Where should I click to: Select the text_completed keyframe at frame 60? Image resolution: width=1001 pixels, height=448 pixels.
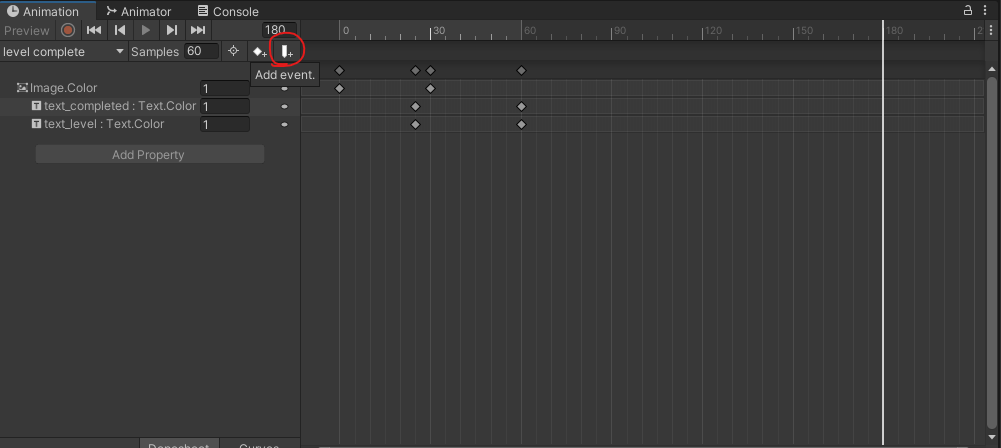522,106
